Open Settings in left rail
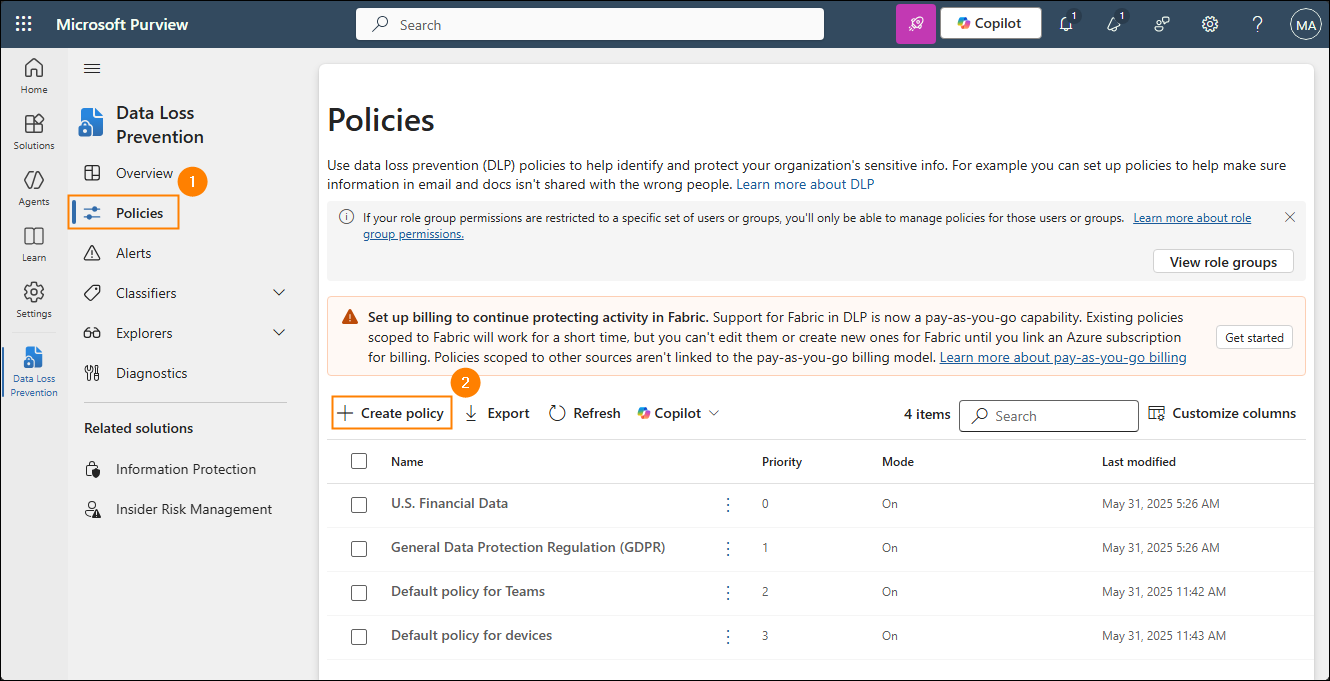Screen dimensions: 1330x681 point(34,300)
